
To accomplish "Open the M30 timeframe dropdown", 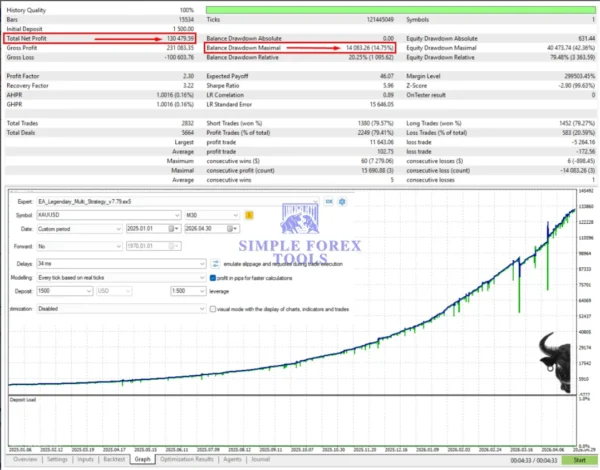I will [235, 215].
